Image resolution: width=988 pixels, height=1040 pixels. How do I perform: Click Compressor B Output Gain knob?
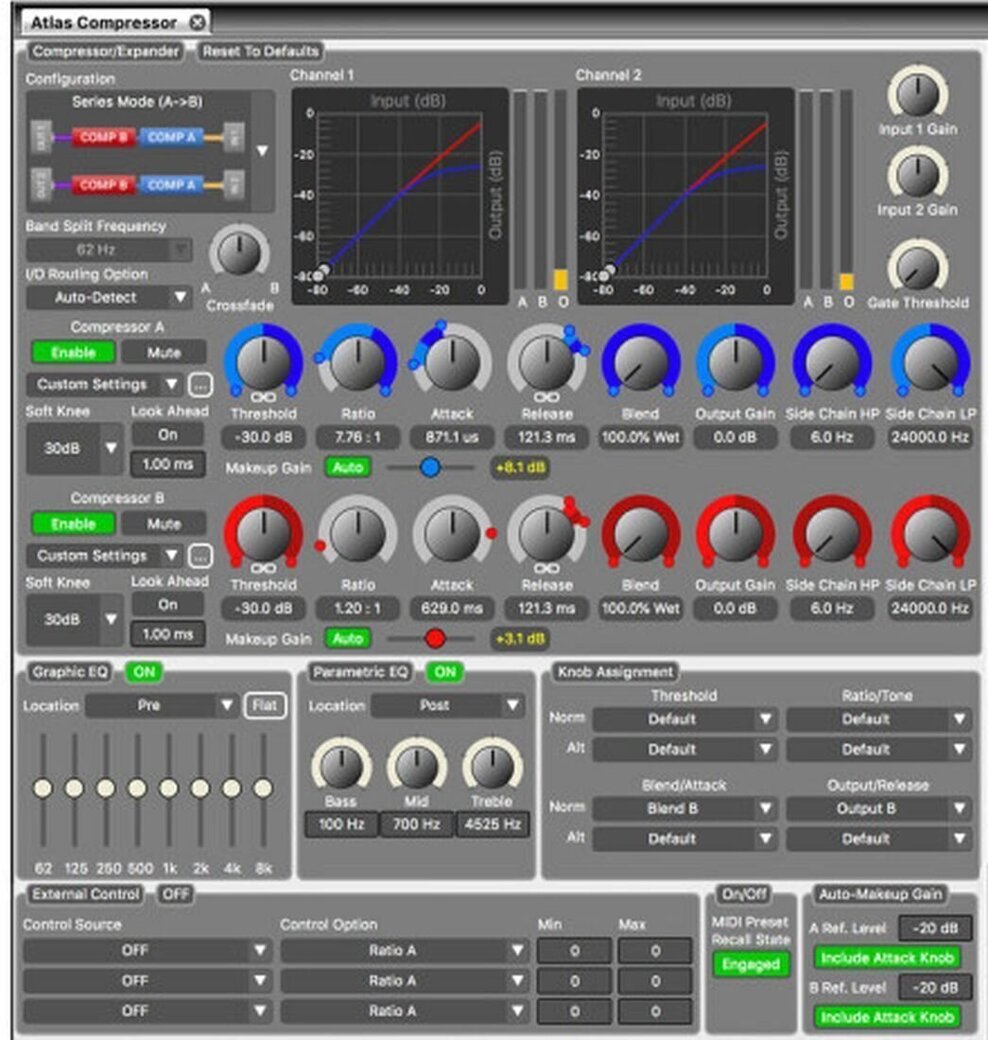[x=735, y=531]
